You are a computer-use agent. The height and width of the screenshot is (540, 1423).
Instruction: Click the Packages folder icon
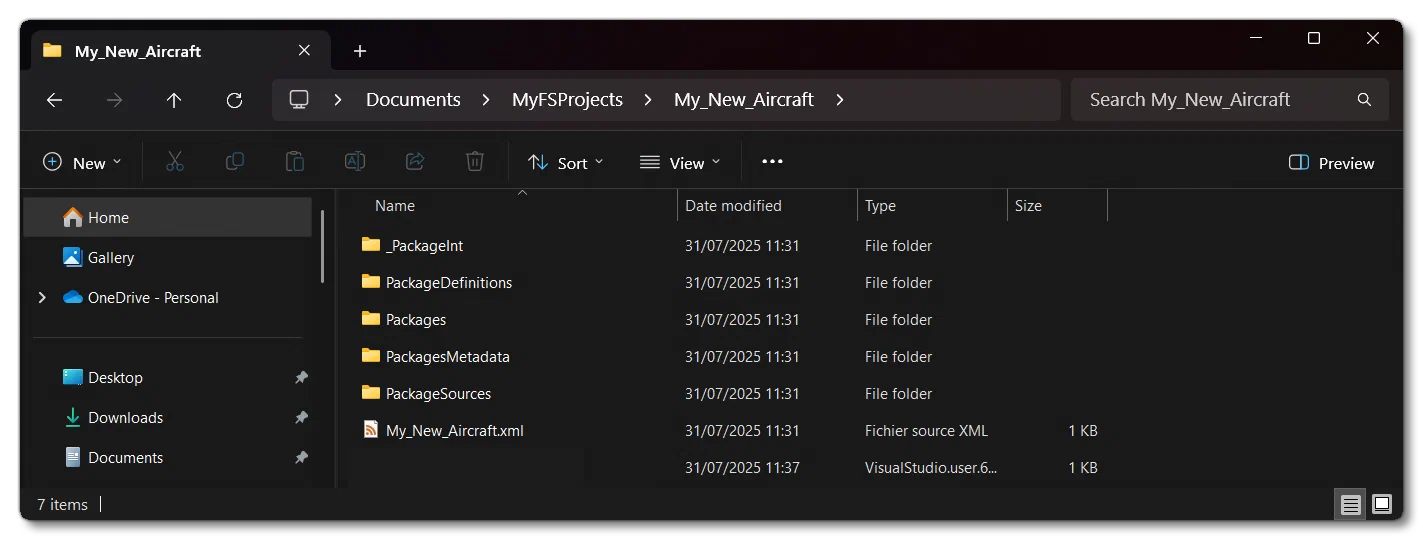371,319
